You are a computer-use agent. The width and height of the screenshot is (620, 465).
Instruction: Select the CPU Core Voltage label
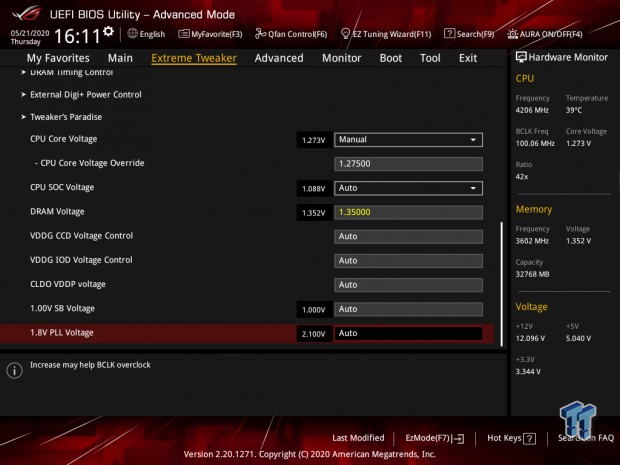(64, 139)
